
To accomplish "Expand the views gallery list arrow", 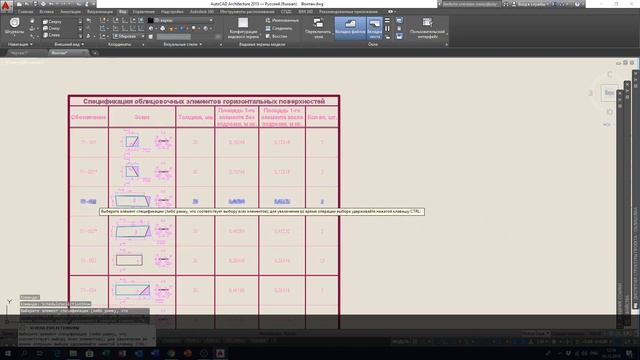I will tap(80, 36).
